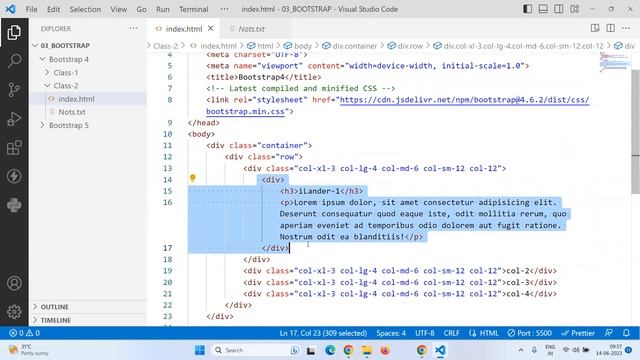Open the notifications bell in status bar

coord(627,333)
